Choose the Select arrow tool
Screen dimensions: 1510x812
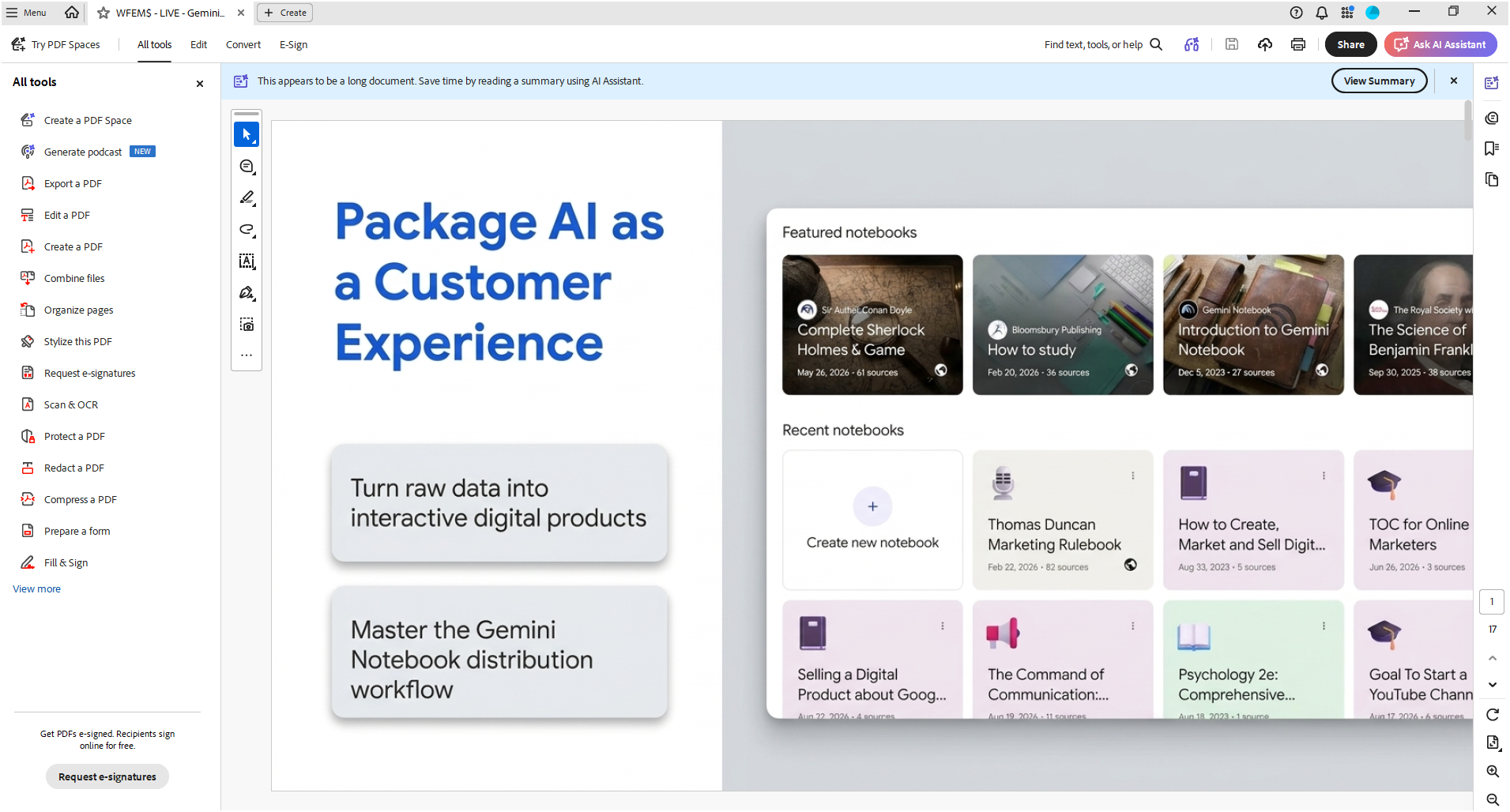[247, 134]
